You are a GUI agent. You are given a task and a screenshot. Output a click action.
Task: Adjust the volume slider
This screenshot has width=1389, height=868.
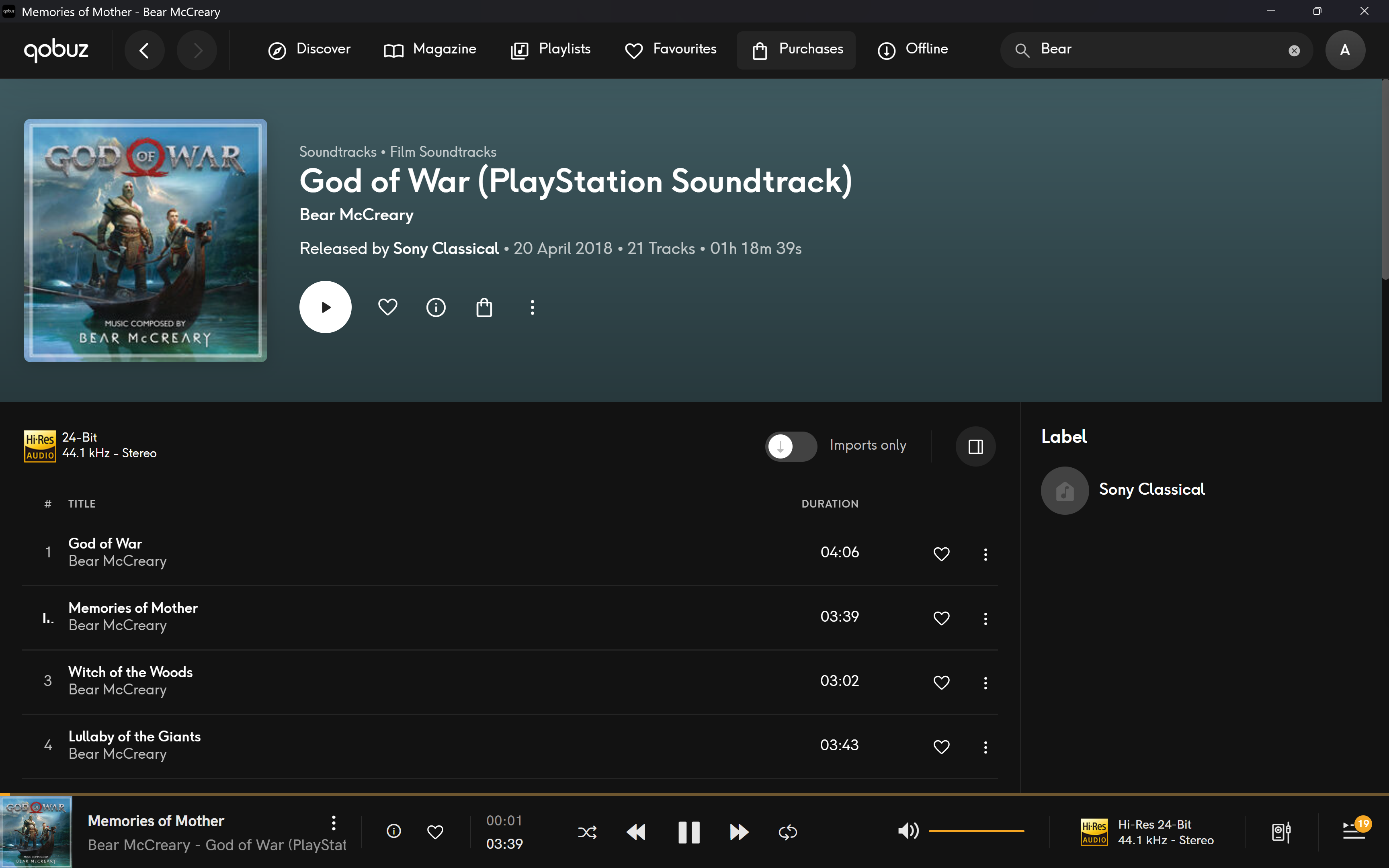976,831
